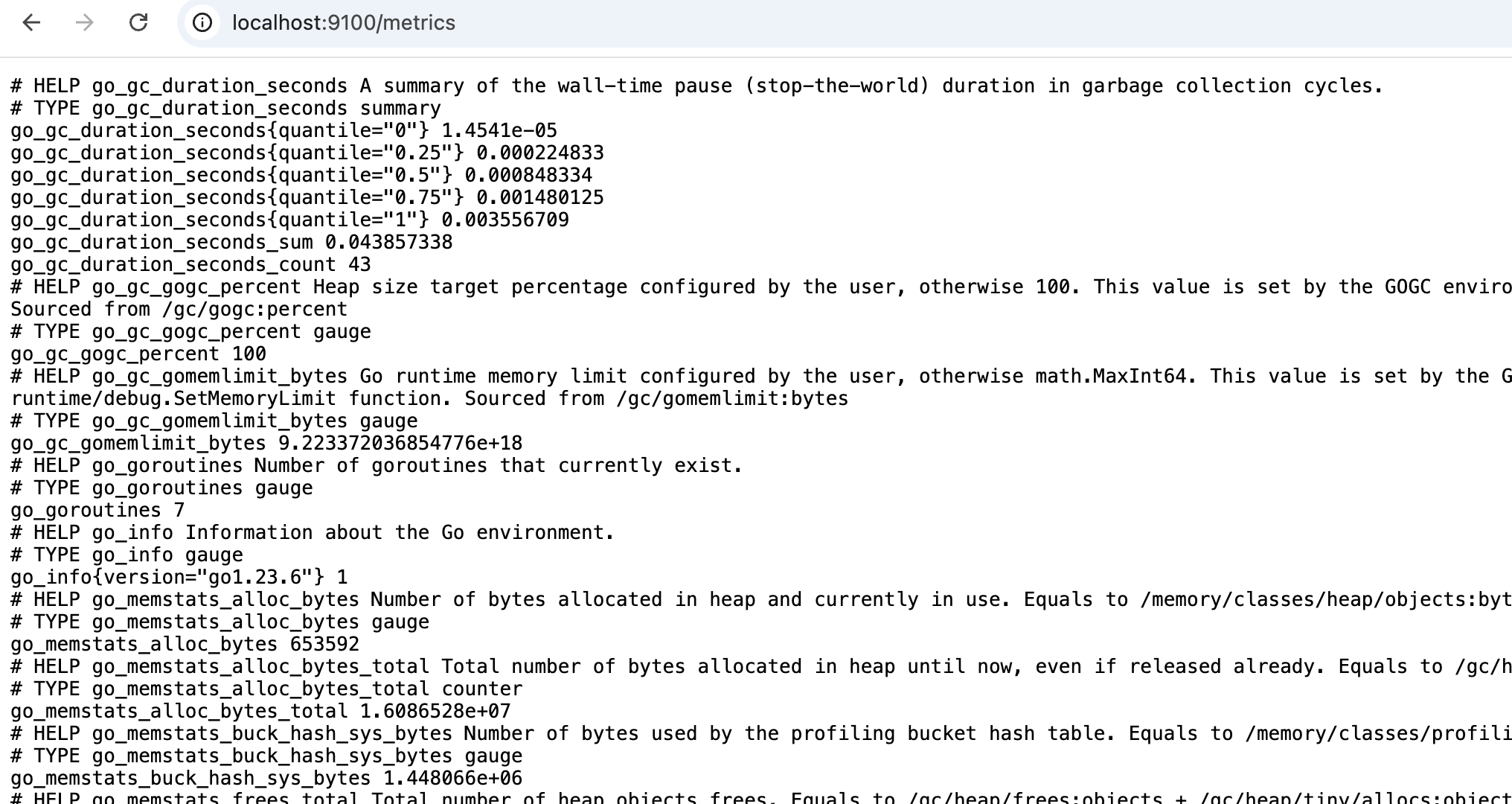Image resolution: width=1512 pixels, height=804 pixels.
Task: Click the browser back arrow
Action: coord(31,23)
